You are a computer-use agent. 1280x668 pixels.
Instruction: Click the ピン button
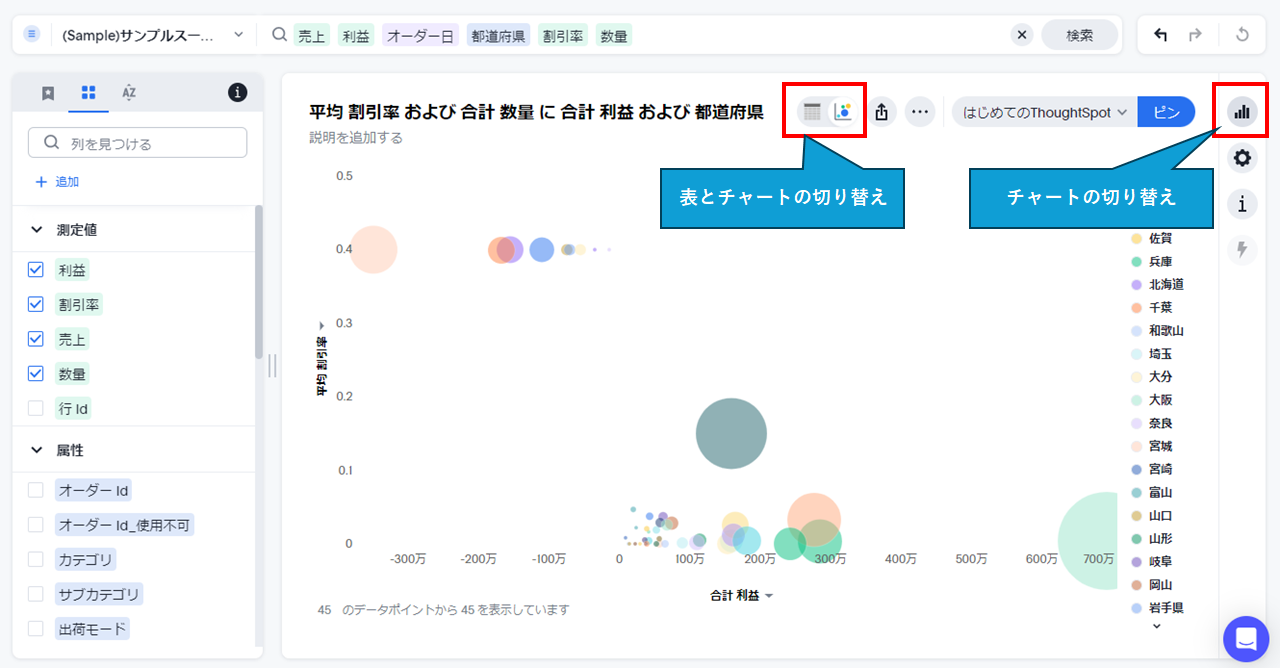(1166, 112)
